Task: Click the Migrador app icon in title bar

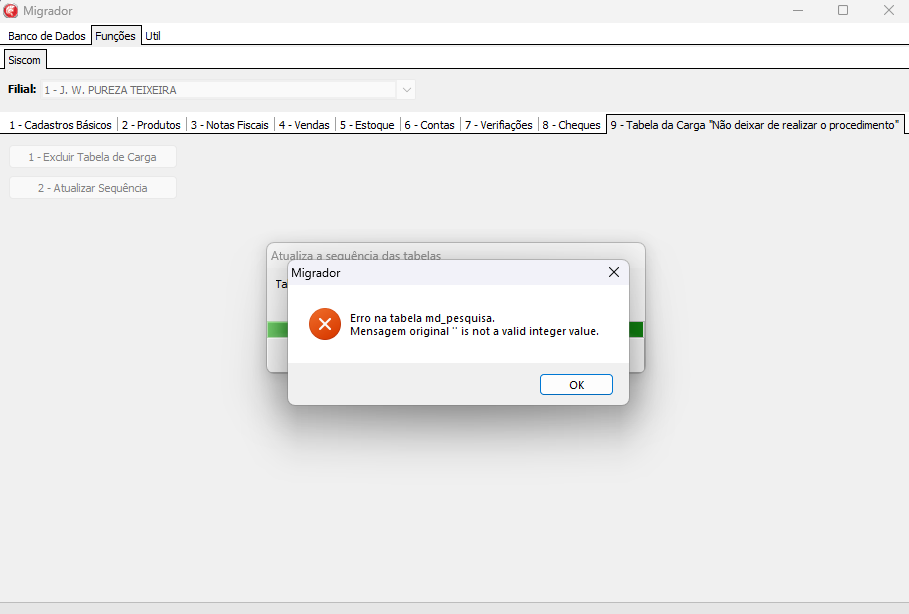Action: pos(11,11)
